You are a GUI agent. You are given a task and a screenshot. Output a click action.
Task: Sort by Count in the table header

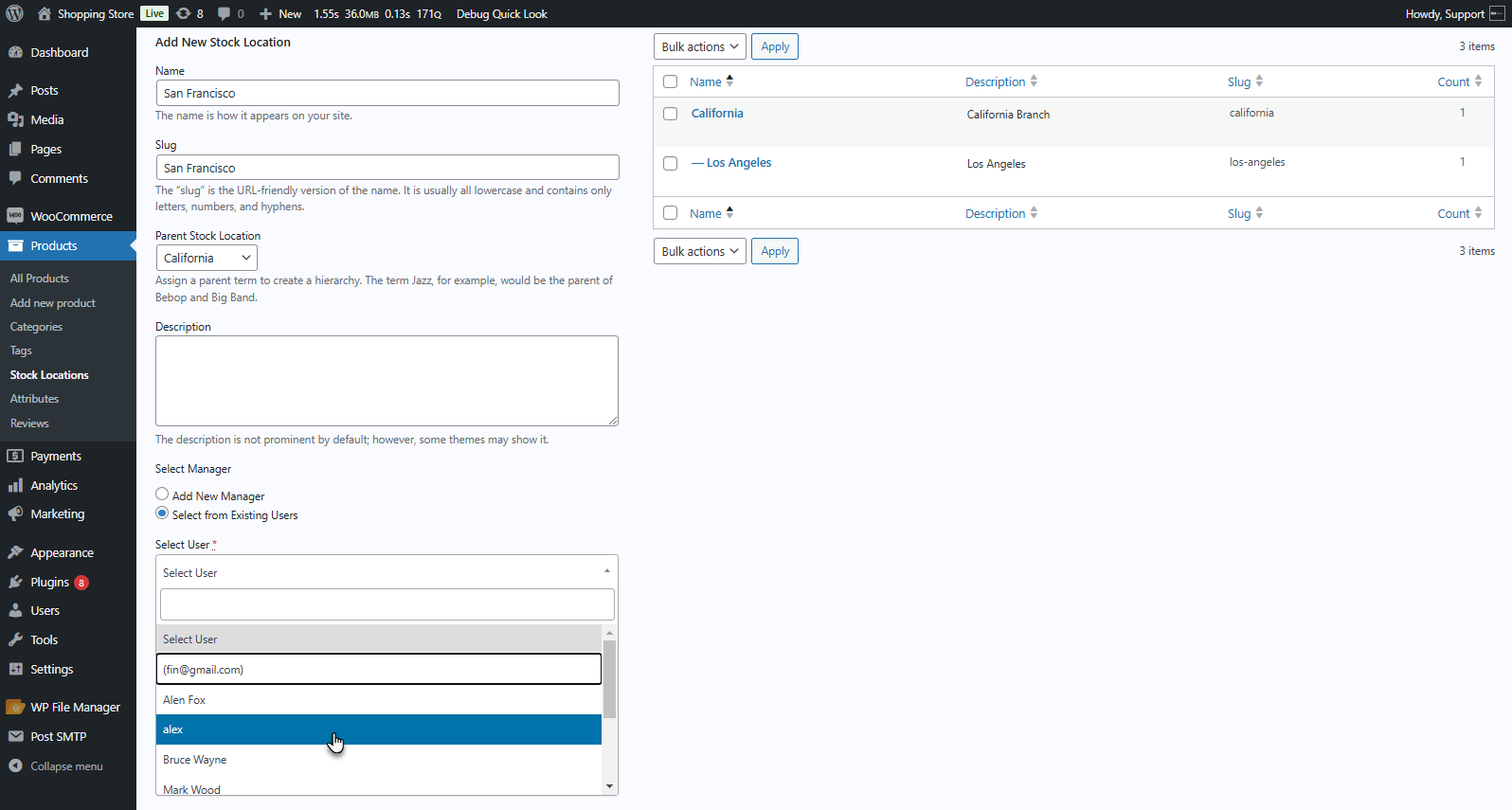click(1459, 81)
